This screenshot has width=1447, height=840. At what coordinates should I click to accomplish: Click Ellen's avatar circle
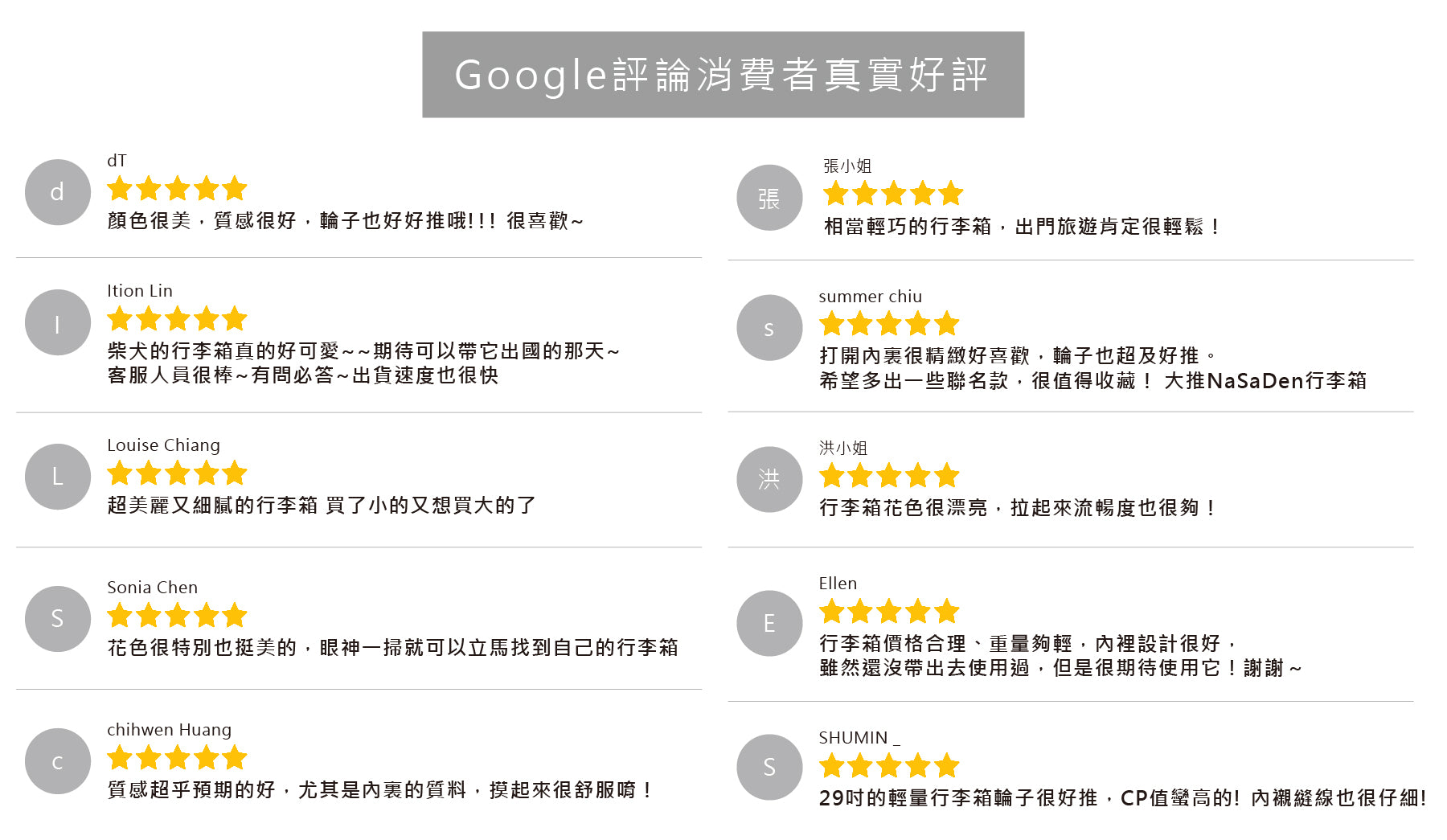(769, 623)
